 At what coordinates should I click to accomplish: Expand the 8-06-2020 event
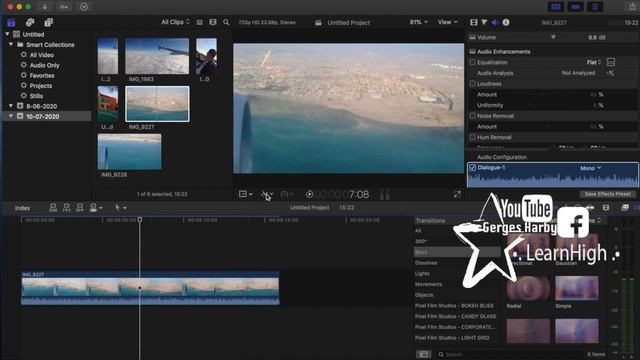11,106
